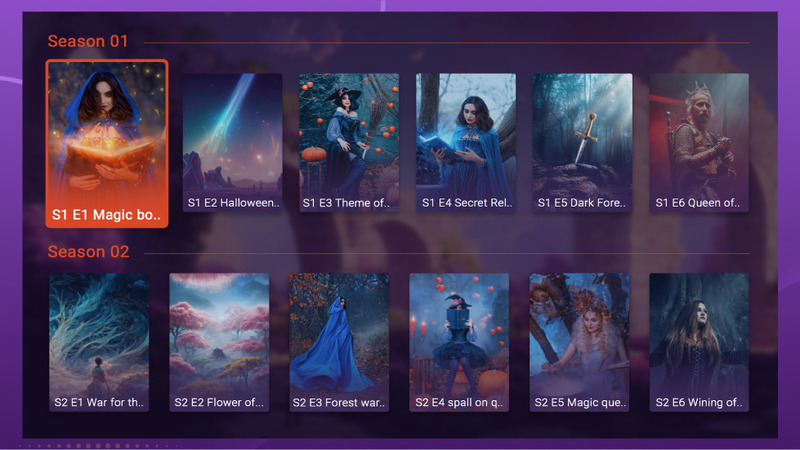This screenshot has width=800, height=450.
Task: Open the S1 E6 Queen of episode
Action: coord(699,142)
